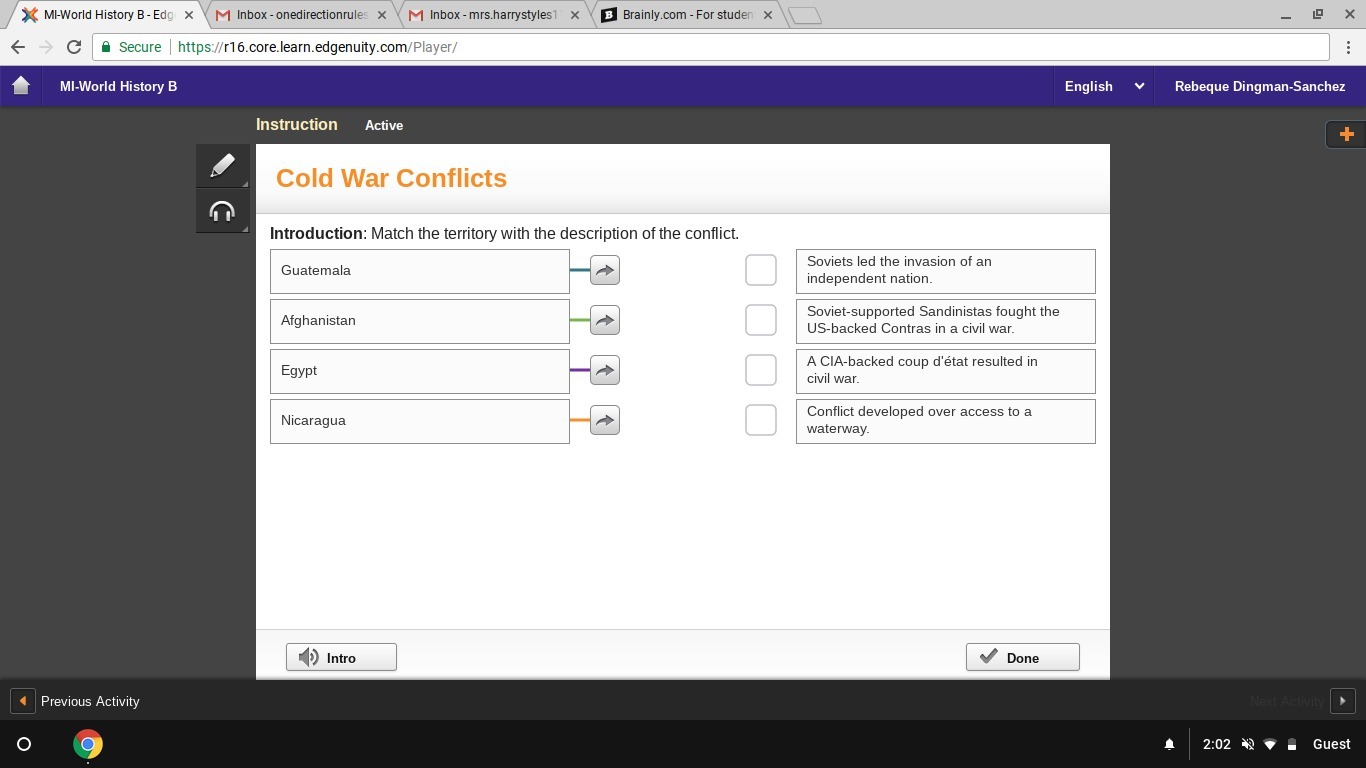Check the box for conflict over waterway access
The height and width of the screenshot is (768, 1366).
[x=761, y=420]
